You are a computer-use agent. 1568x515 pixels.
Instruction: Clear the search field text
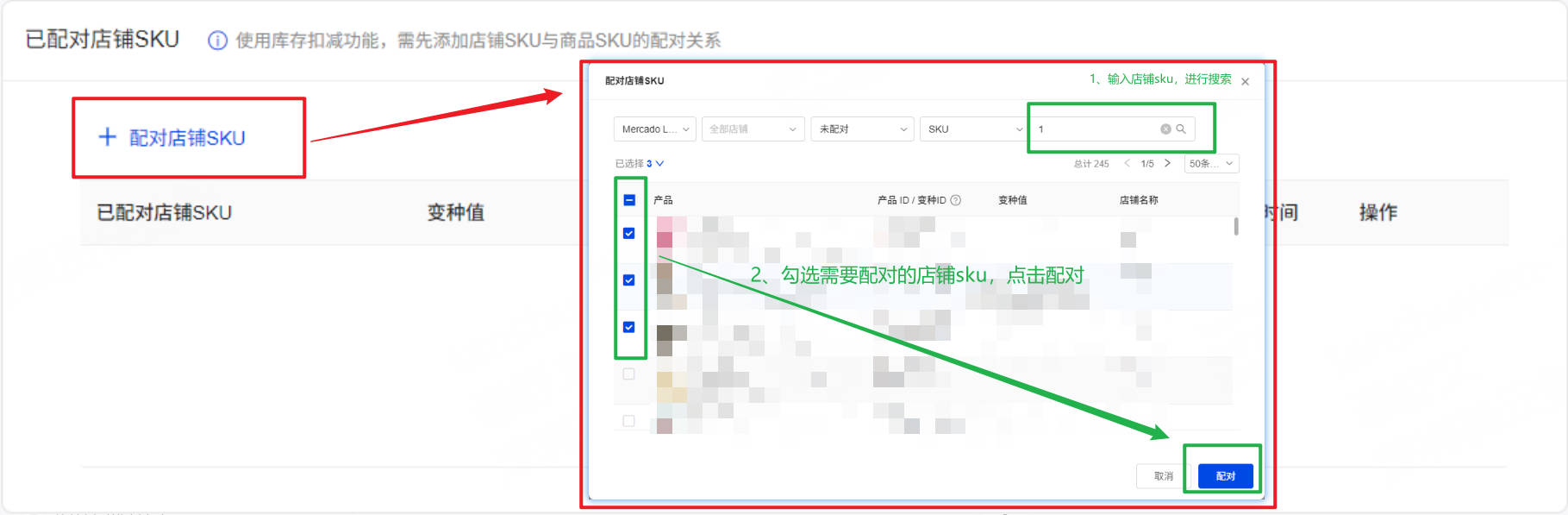coord(1165,129)
